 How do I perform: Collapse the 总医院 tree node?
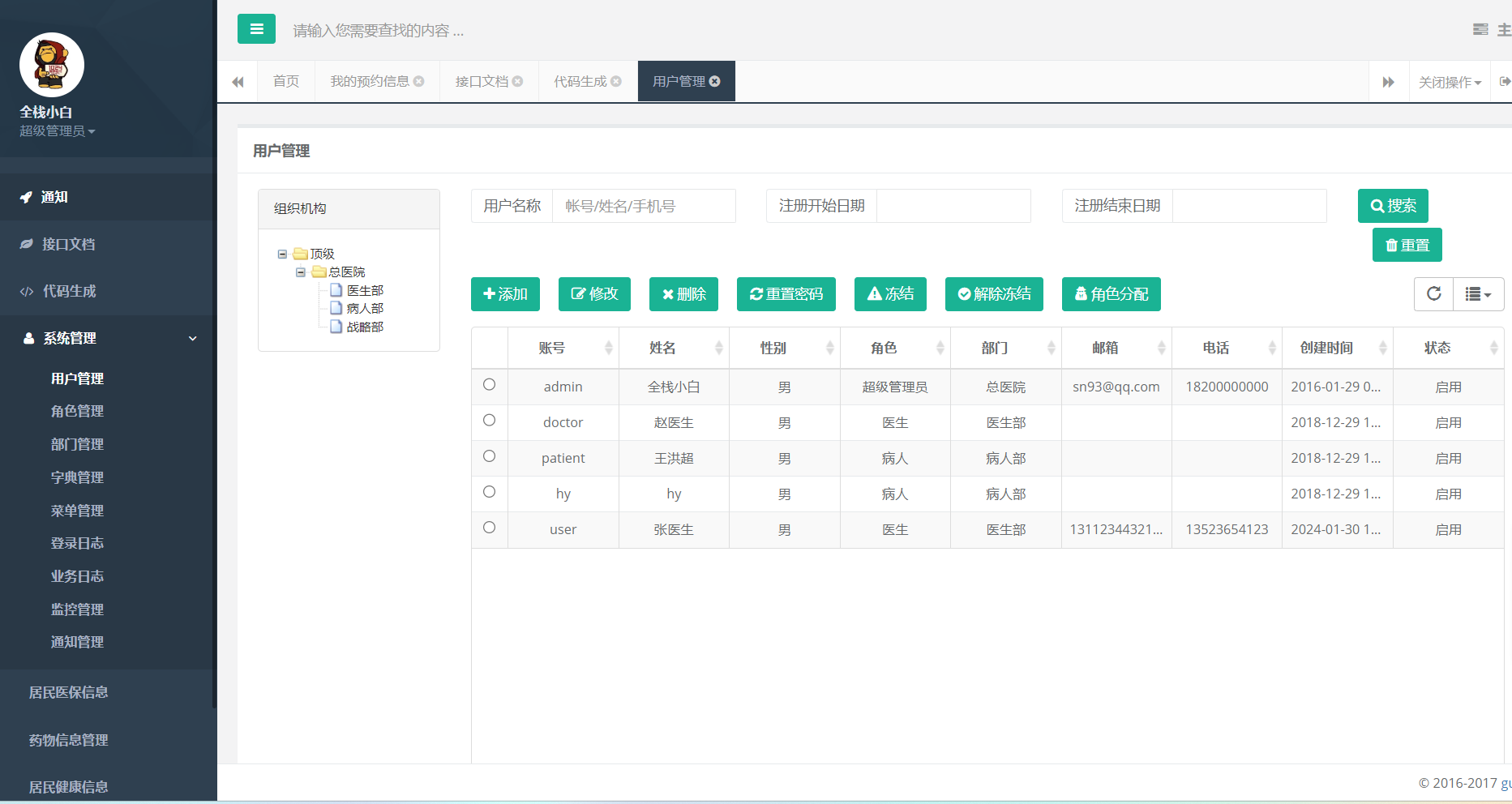301,272
